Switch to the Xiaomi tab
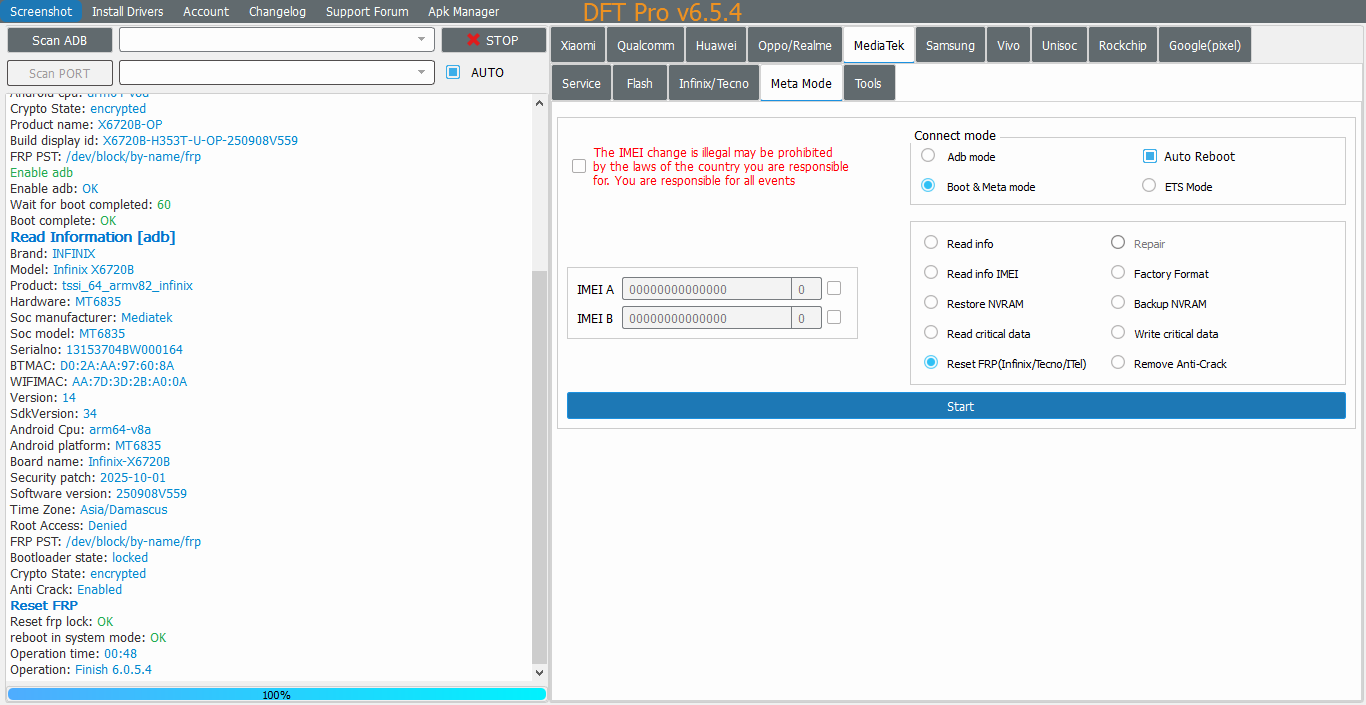This screenshot has height=705, width=1366. click(578, 45)
